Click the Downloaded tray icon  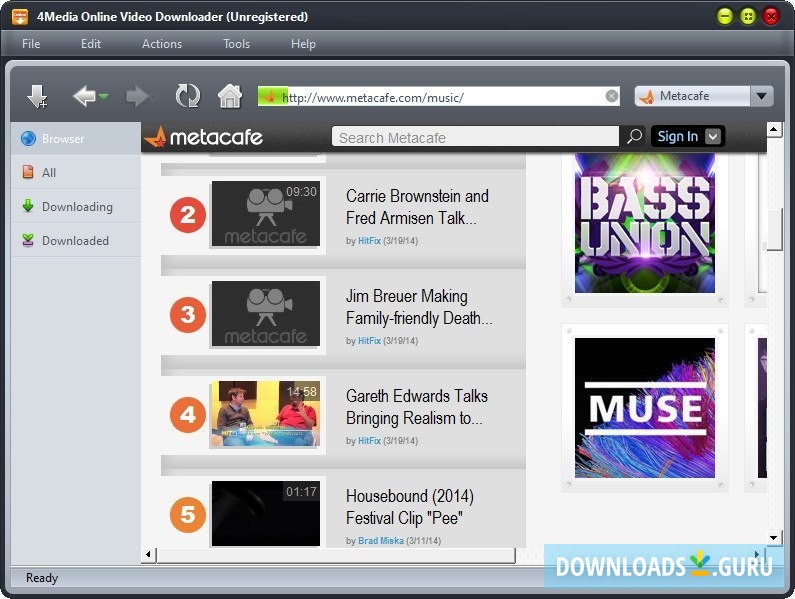coord(28,240)
